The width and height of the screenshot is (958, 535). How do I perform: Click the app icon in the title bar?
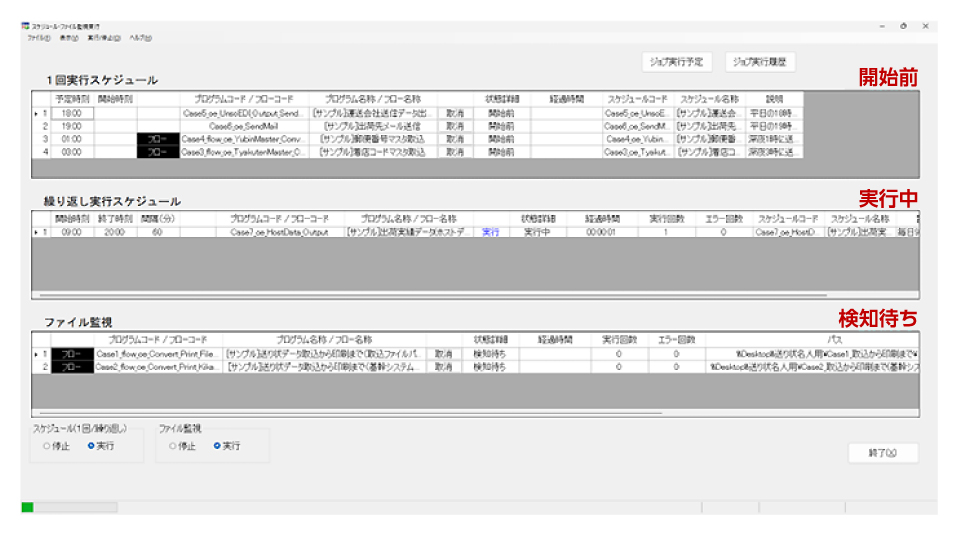[25, 26]
